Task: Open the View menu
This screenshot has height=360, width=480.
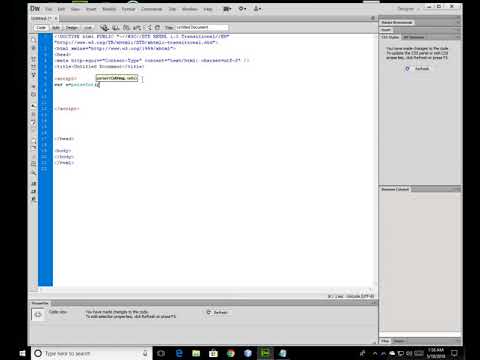Action: 75,9
